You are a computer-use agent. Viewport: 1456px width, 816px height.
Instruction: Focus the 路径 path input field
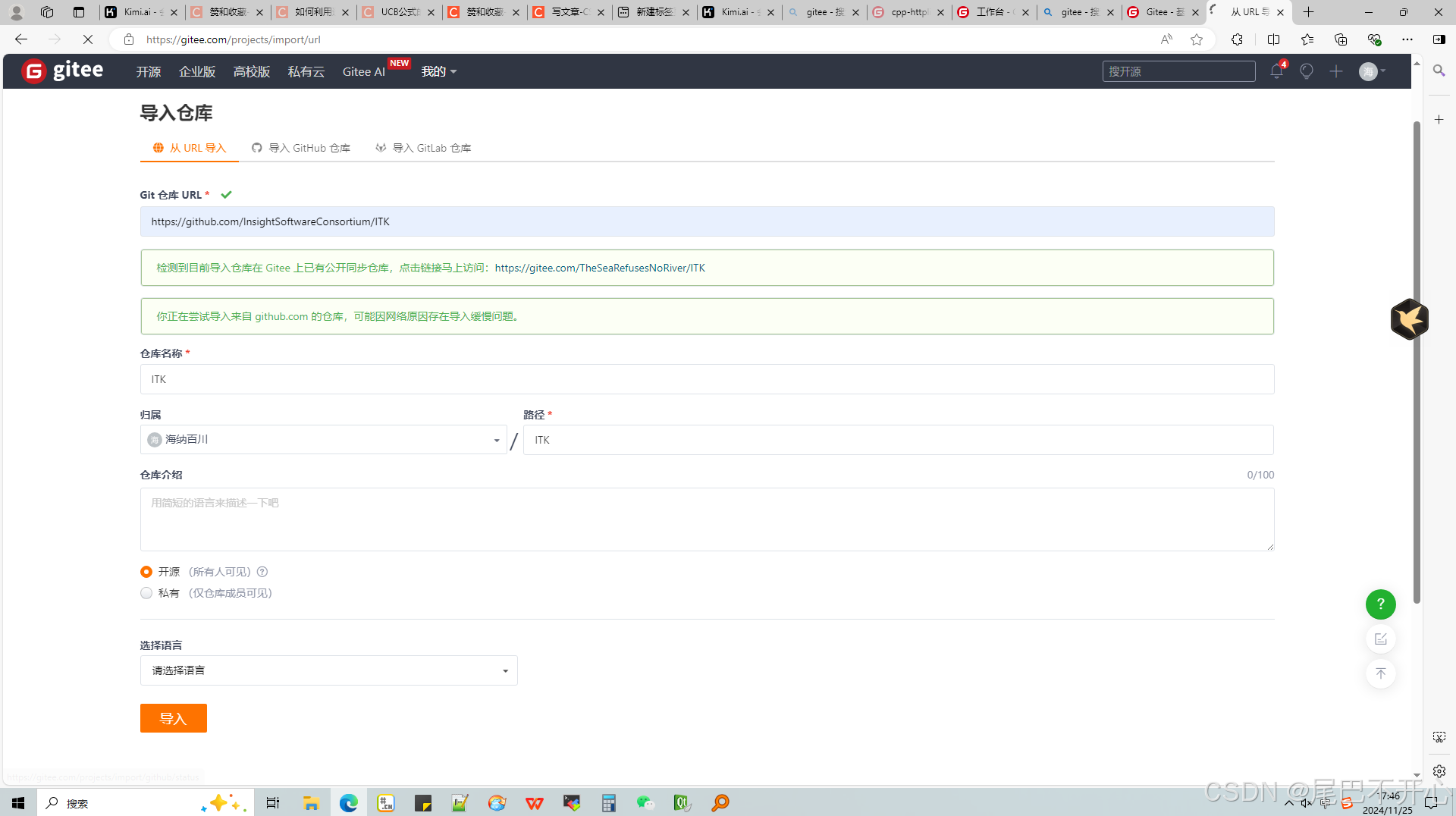[899, 440]
